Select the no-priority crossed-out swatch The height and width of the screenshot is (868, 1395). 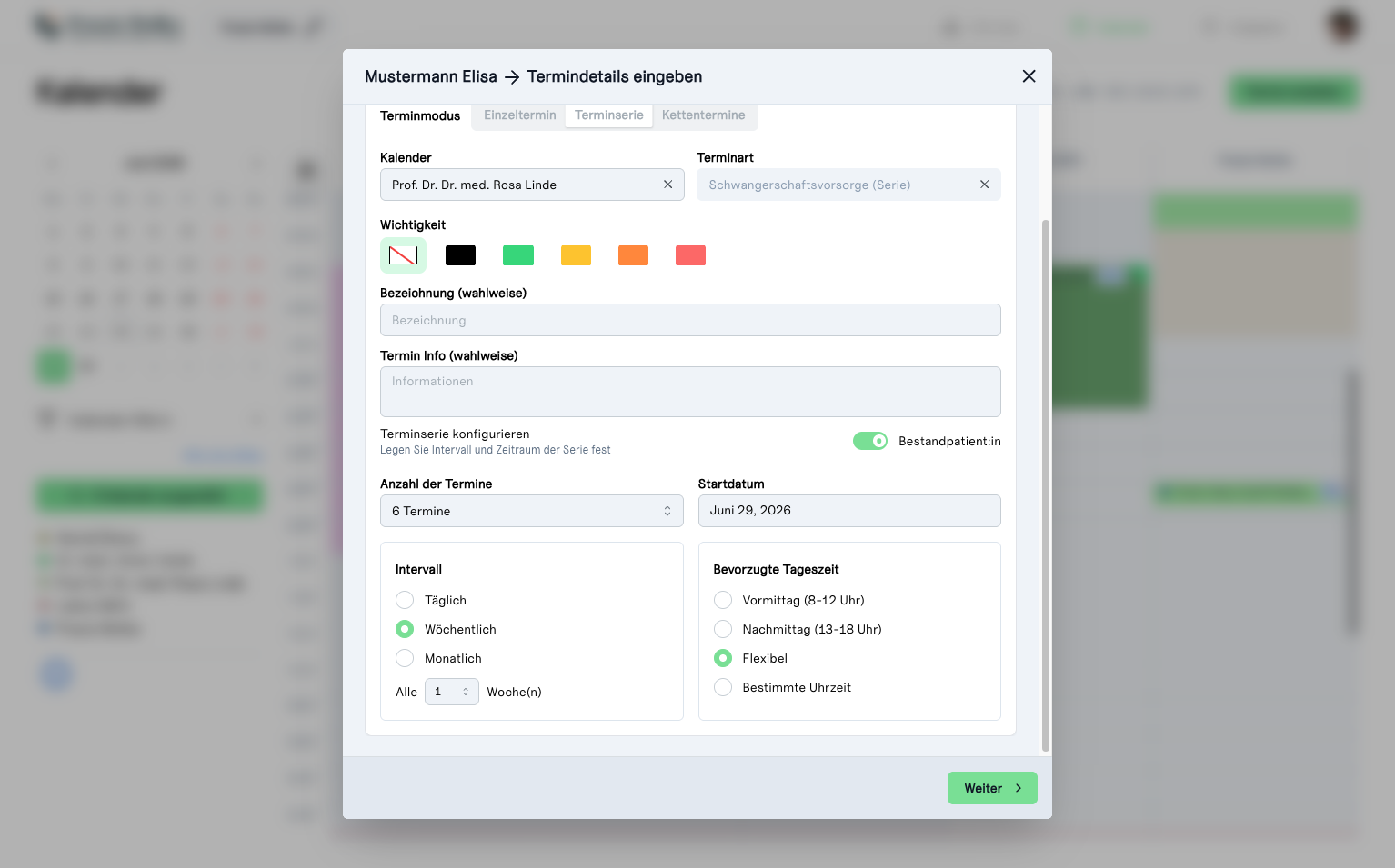tap(403, 255)
